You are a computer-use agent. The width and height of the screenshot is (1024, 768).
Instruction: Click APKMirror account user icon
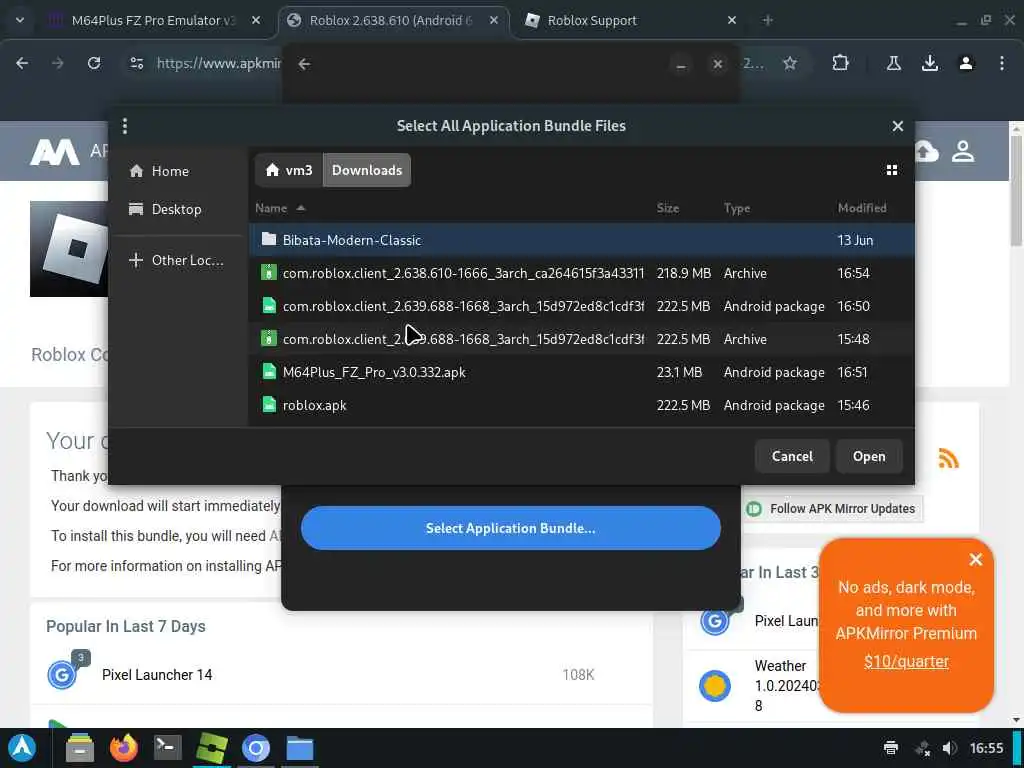(x=963, y=152)
